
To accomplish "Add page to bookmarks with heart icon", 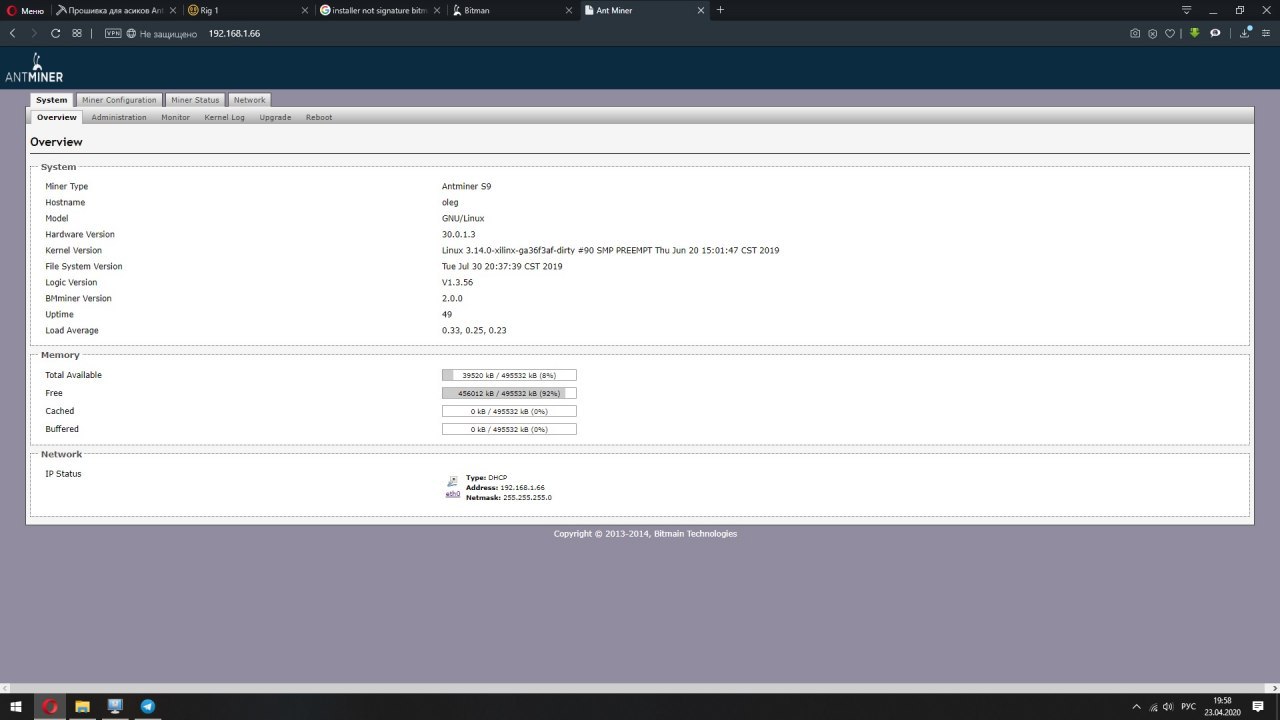I will pos(1171,33).
